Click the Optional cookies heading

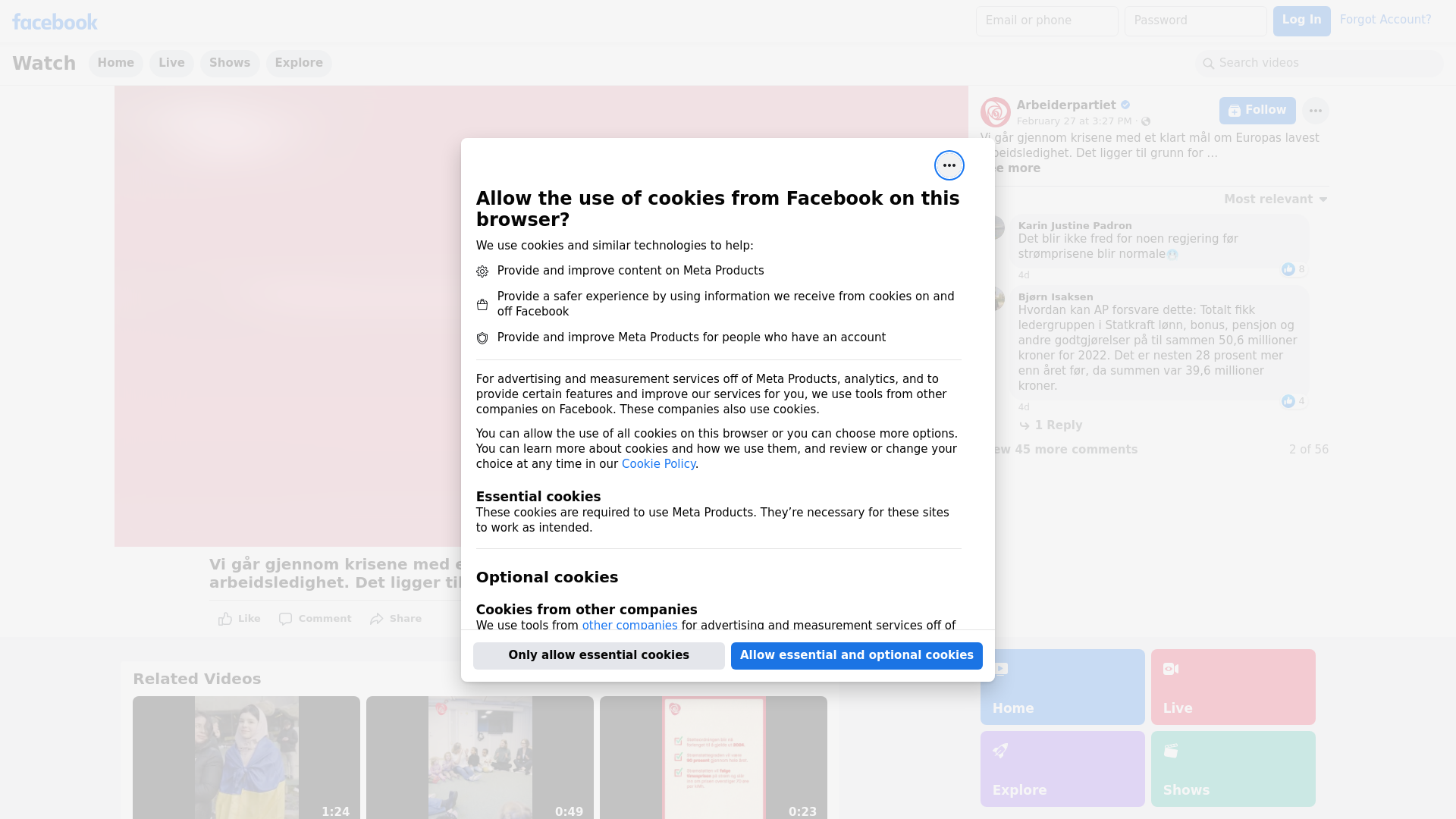point(547,577)
